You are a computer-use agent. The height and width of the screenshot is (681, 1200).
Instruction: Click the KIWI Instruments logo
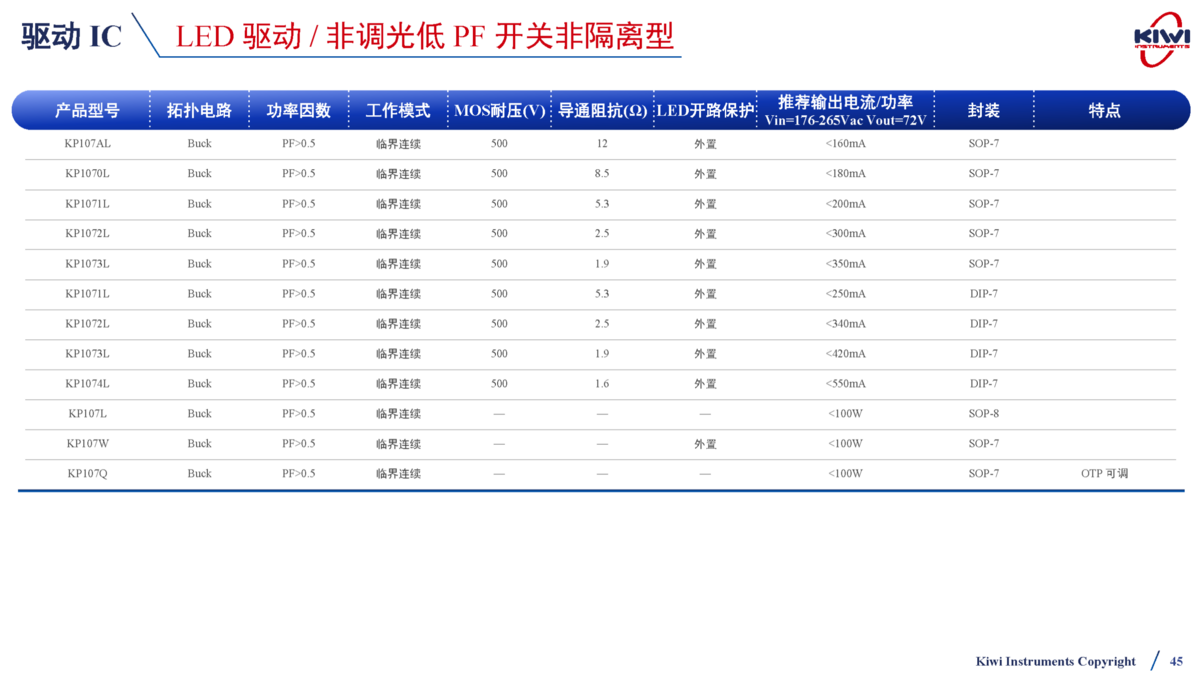pyautogui.click(x=1161, y=38)
